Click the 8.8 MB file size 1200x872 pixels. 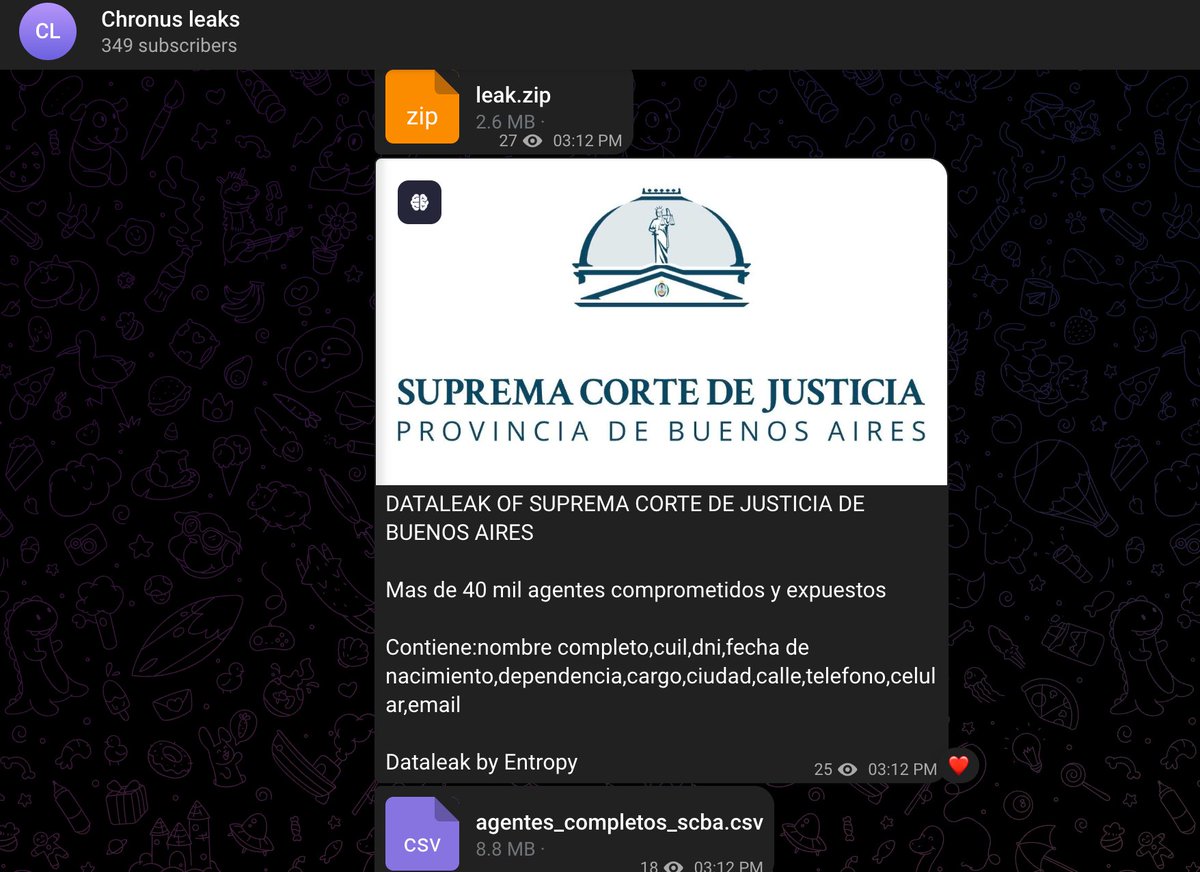point(505,849)
